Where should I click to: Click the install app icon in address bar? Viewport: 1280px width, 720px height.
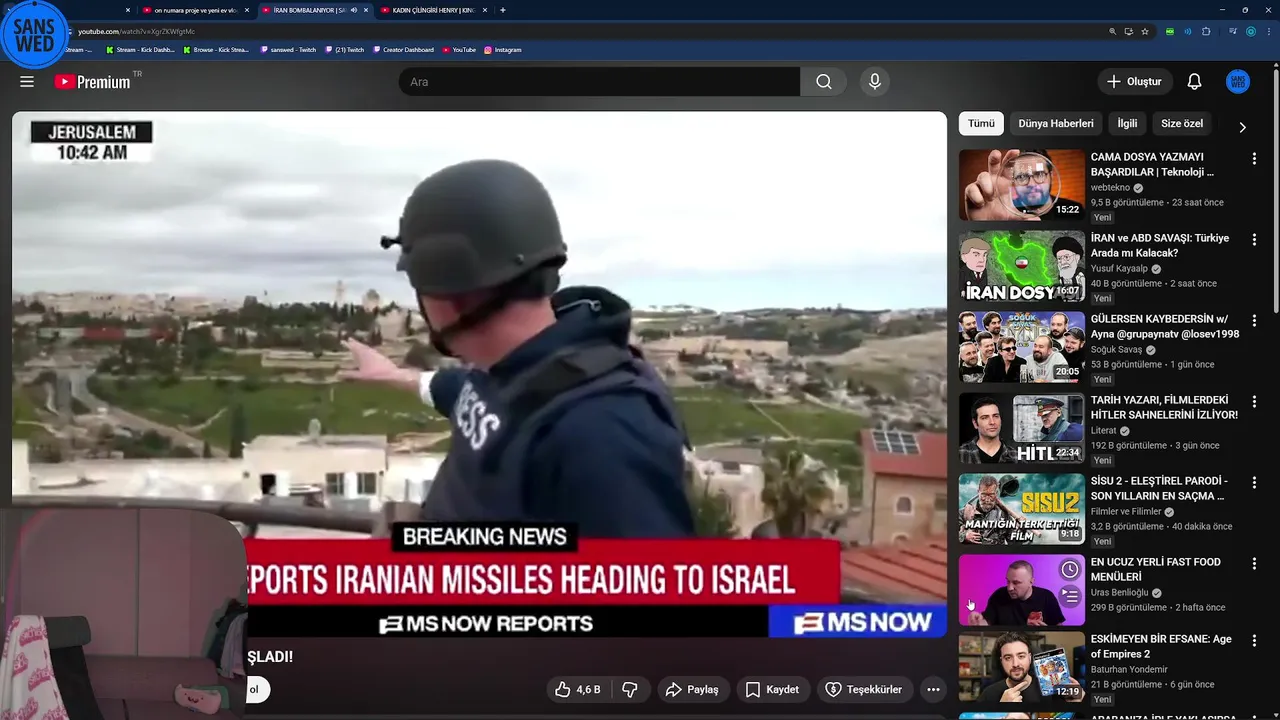[x=1128, y=31]
